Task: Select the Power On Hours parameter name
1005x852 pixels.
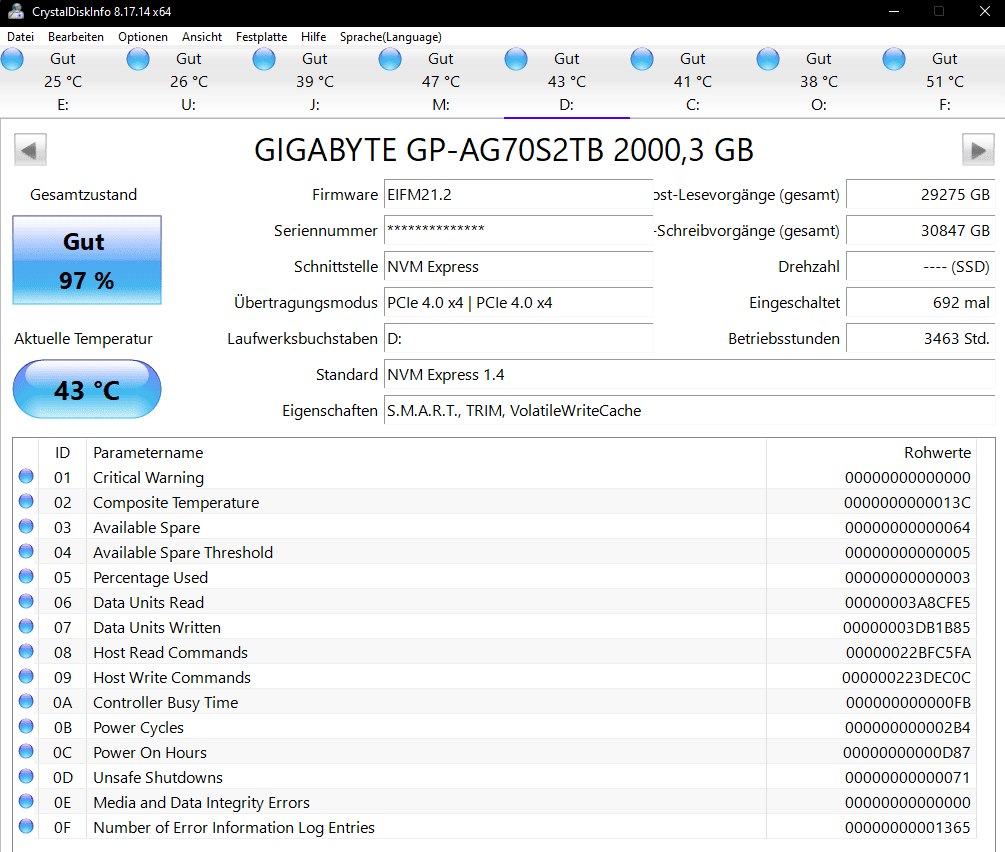Action: click(149, 753)
